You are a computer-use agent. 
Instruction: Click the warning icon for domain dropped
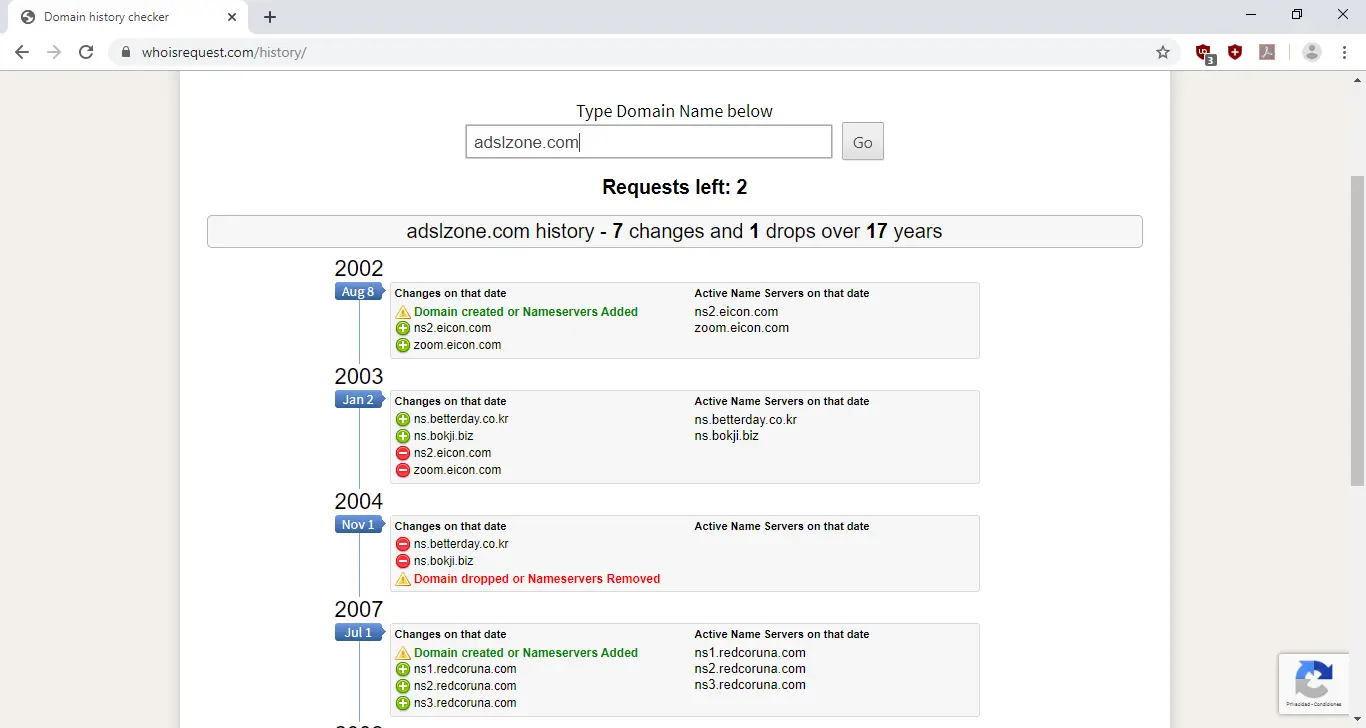pos(403,579)
